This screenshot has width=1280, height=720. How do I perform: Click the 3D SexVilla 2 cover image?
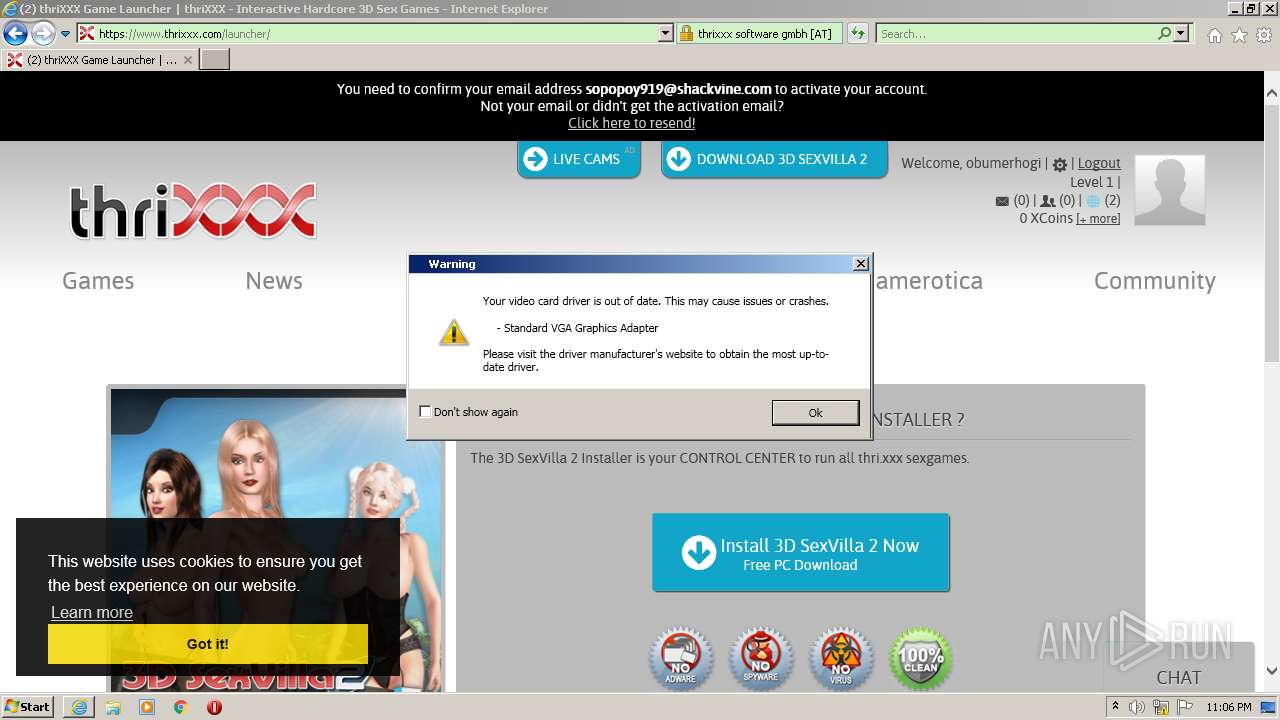pos(275,540)
